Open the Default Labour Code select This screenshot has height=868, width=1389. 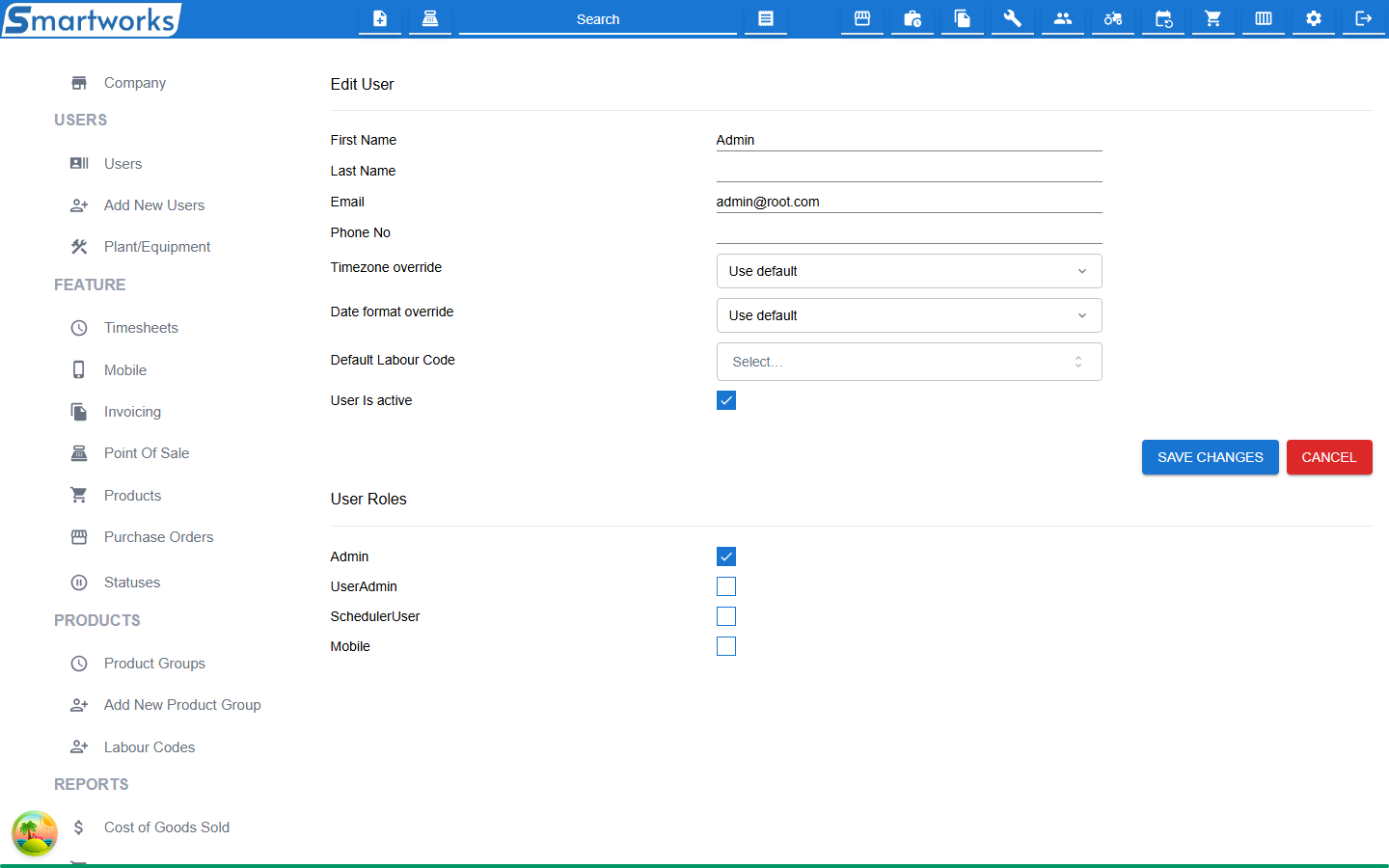click(909, 362)
